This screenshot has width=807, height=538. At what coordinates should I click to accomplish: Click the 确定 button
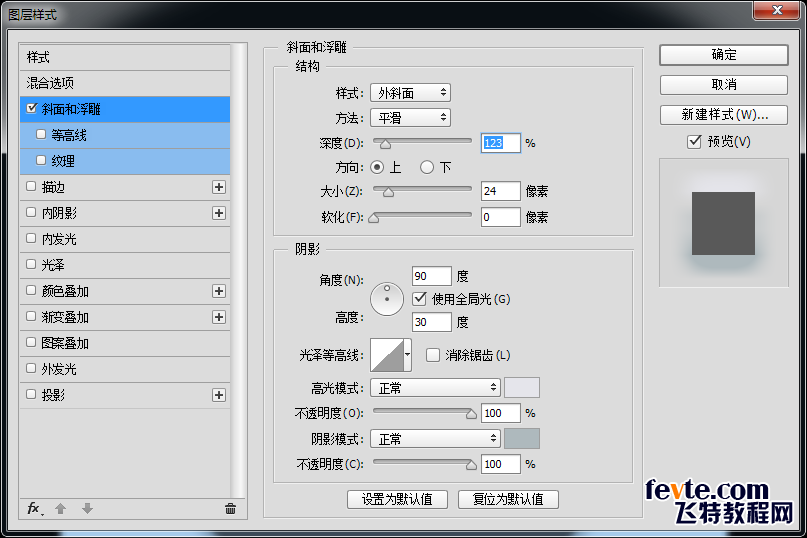click(x=724, y=55)
